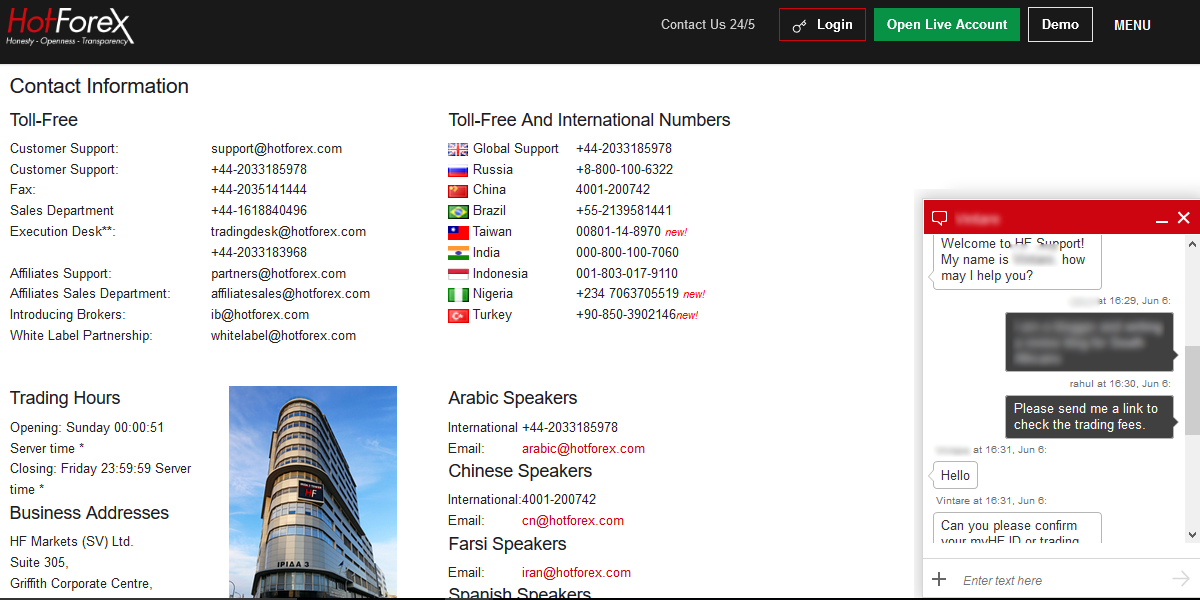Click the 'Please send me a link' chat message
The width and height of the screenshot is (1200, 600).
tap(1089, 416)
